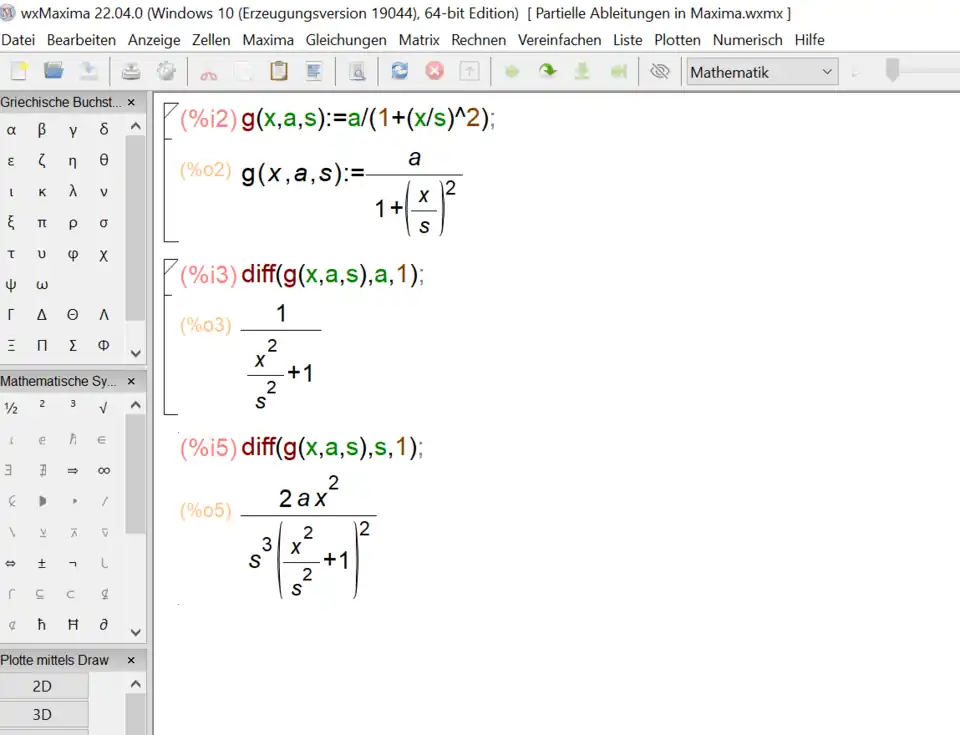Screen dimensions: 960x735
Task: Cut selection with the scissors icon
Action: 209,71
